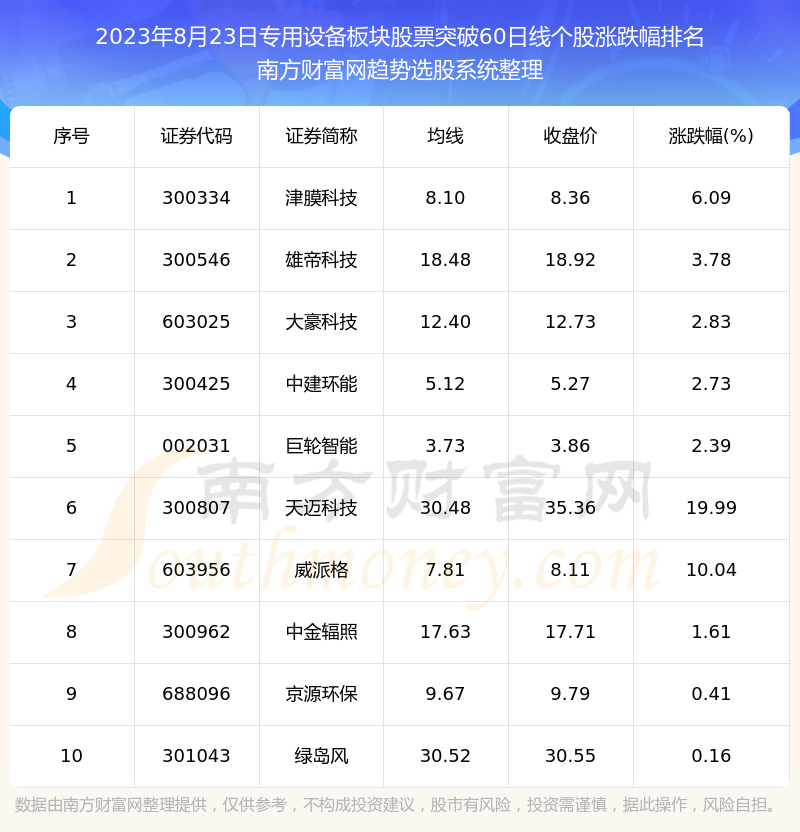Click change value 2.83
Image resolution: width=800 pixels, height=832 pixels.
click(x=711, y=322)
